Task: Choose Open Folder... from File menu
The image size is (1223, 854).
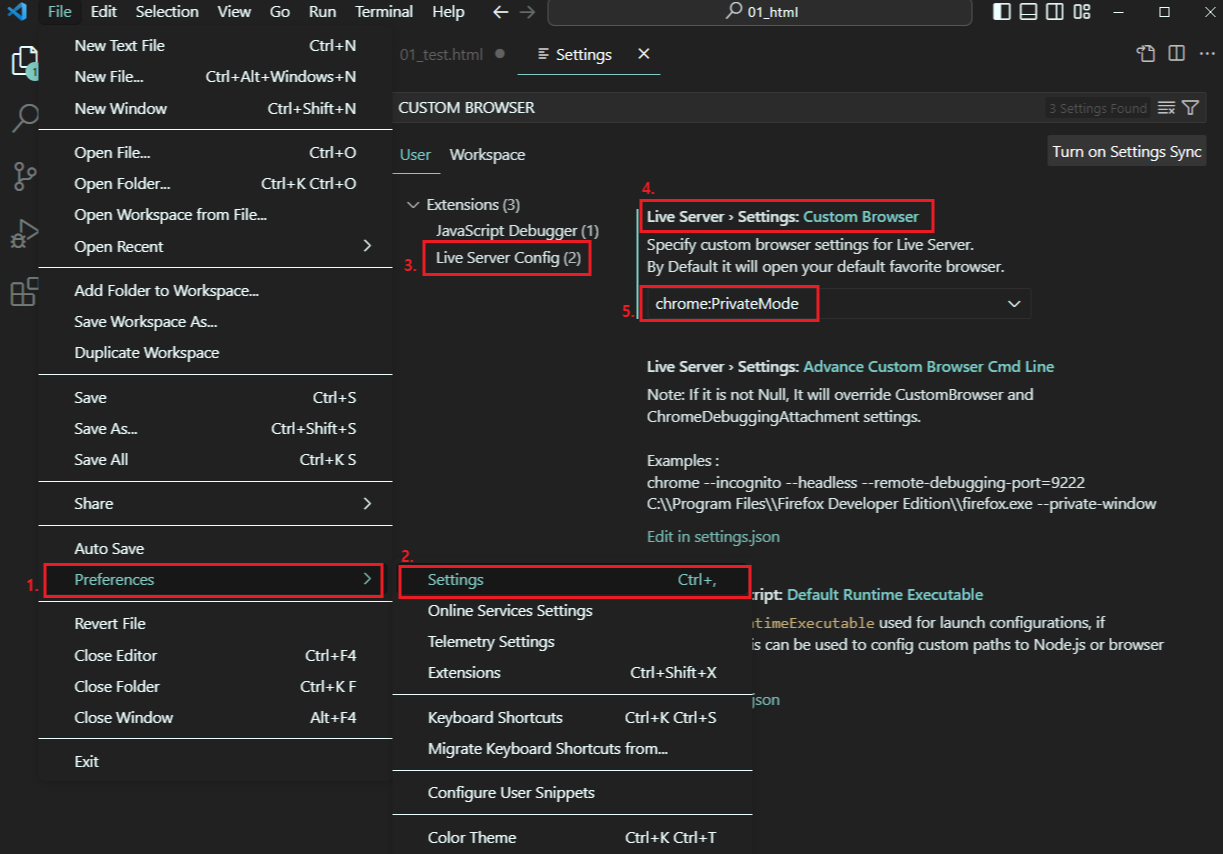Action: coord(214,184)
